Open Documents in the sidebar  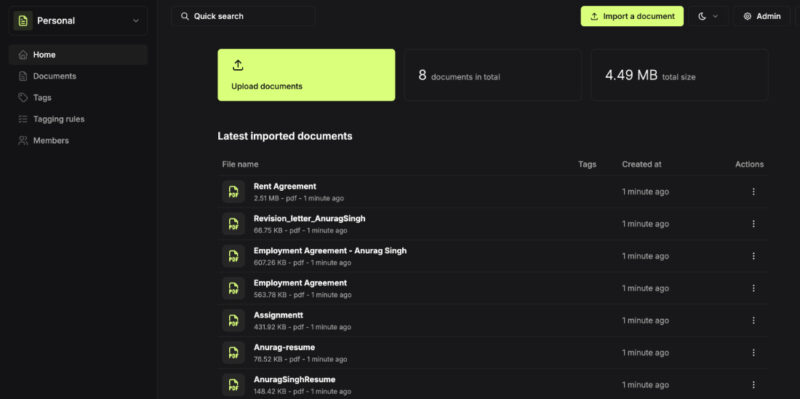tap(78, 76)
